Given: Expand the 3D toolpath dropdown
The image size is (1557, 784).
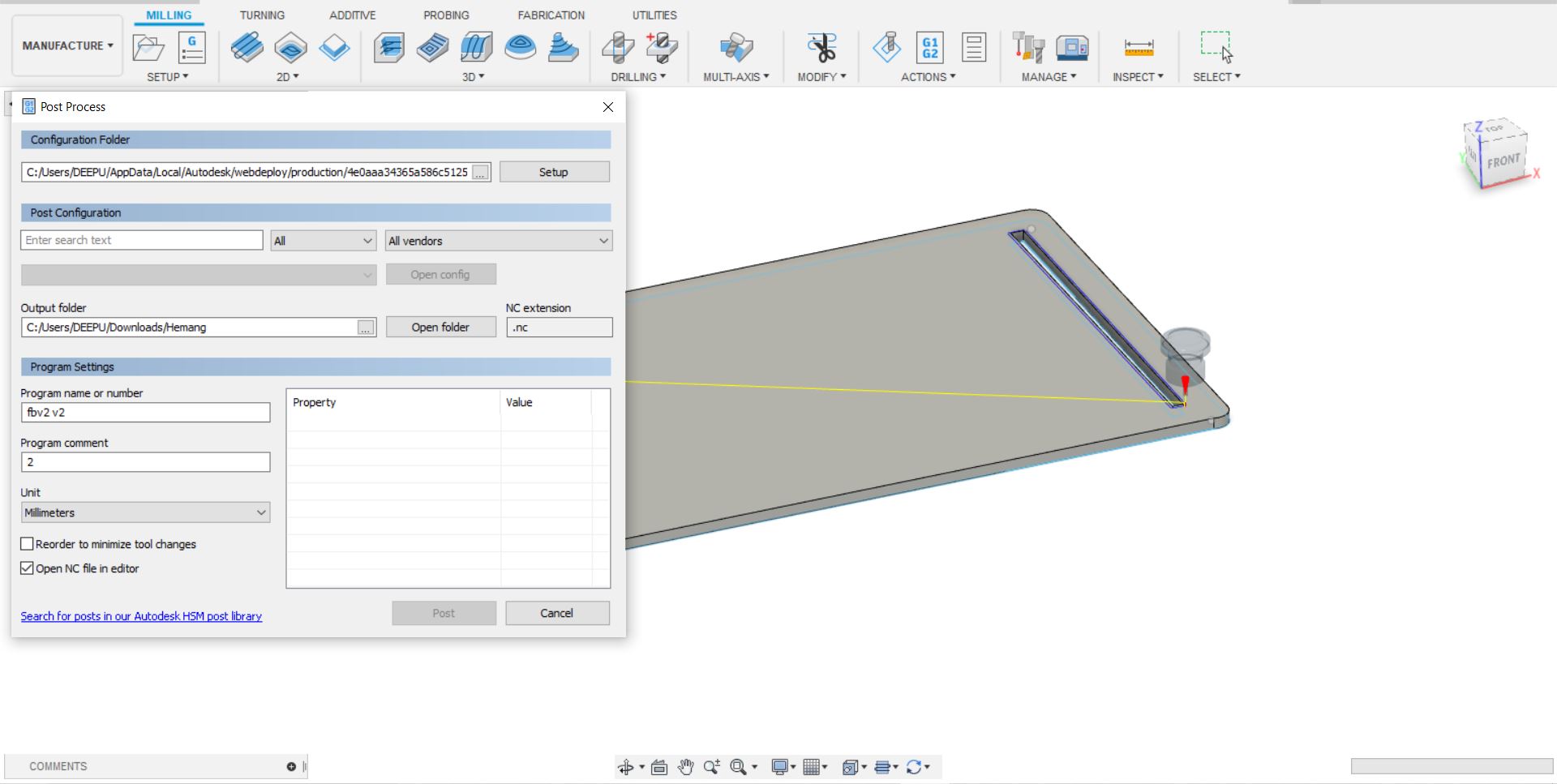Looking at the screenshot, I should [474, 77].
